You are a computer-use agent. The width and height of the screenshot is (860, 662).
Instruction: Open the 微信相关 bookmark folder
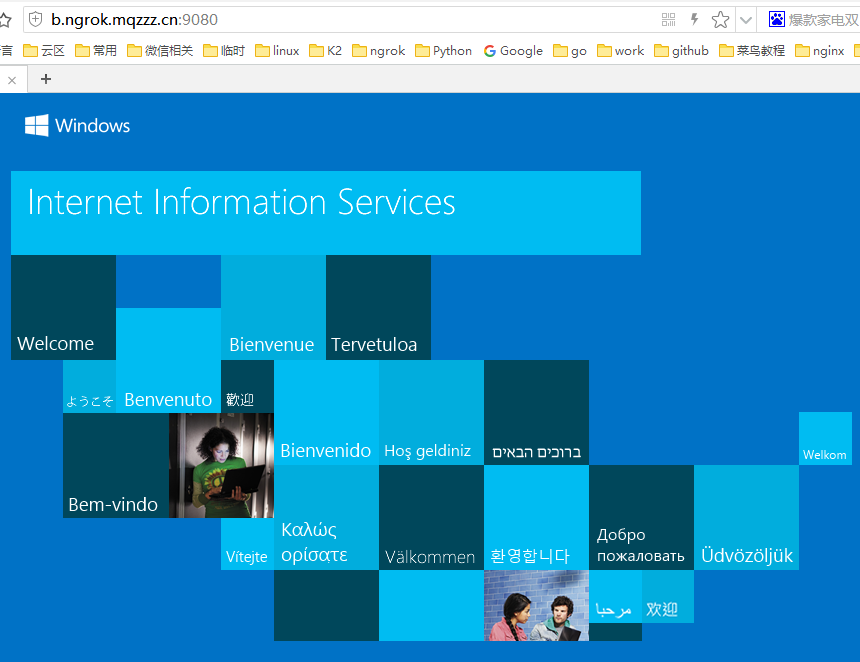pos(160,51)
